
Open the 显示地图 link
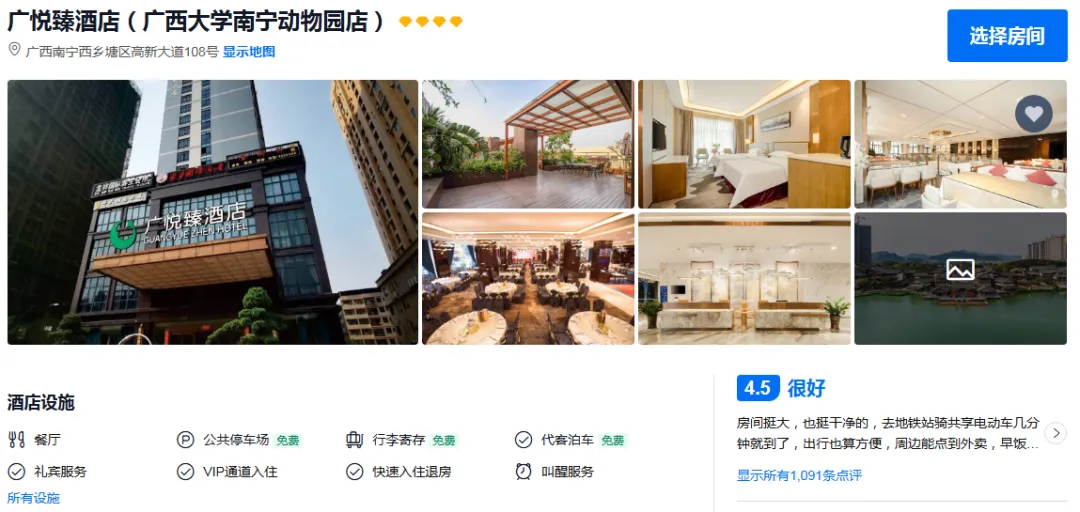coord(249,52)
